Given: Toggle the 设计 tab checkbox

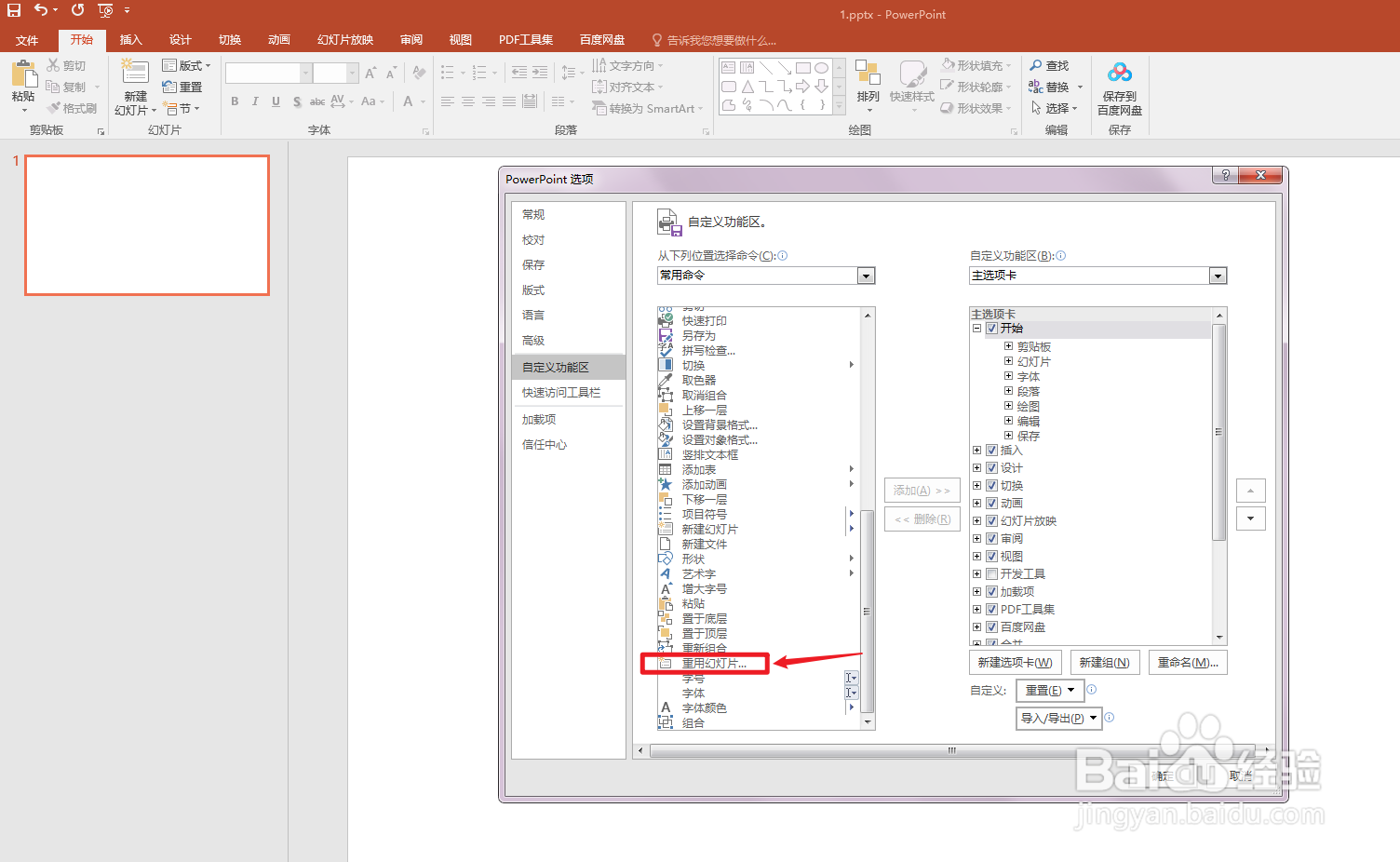Looking at the screenshot, I should [992, 468].
